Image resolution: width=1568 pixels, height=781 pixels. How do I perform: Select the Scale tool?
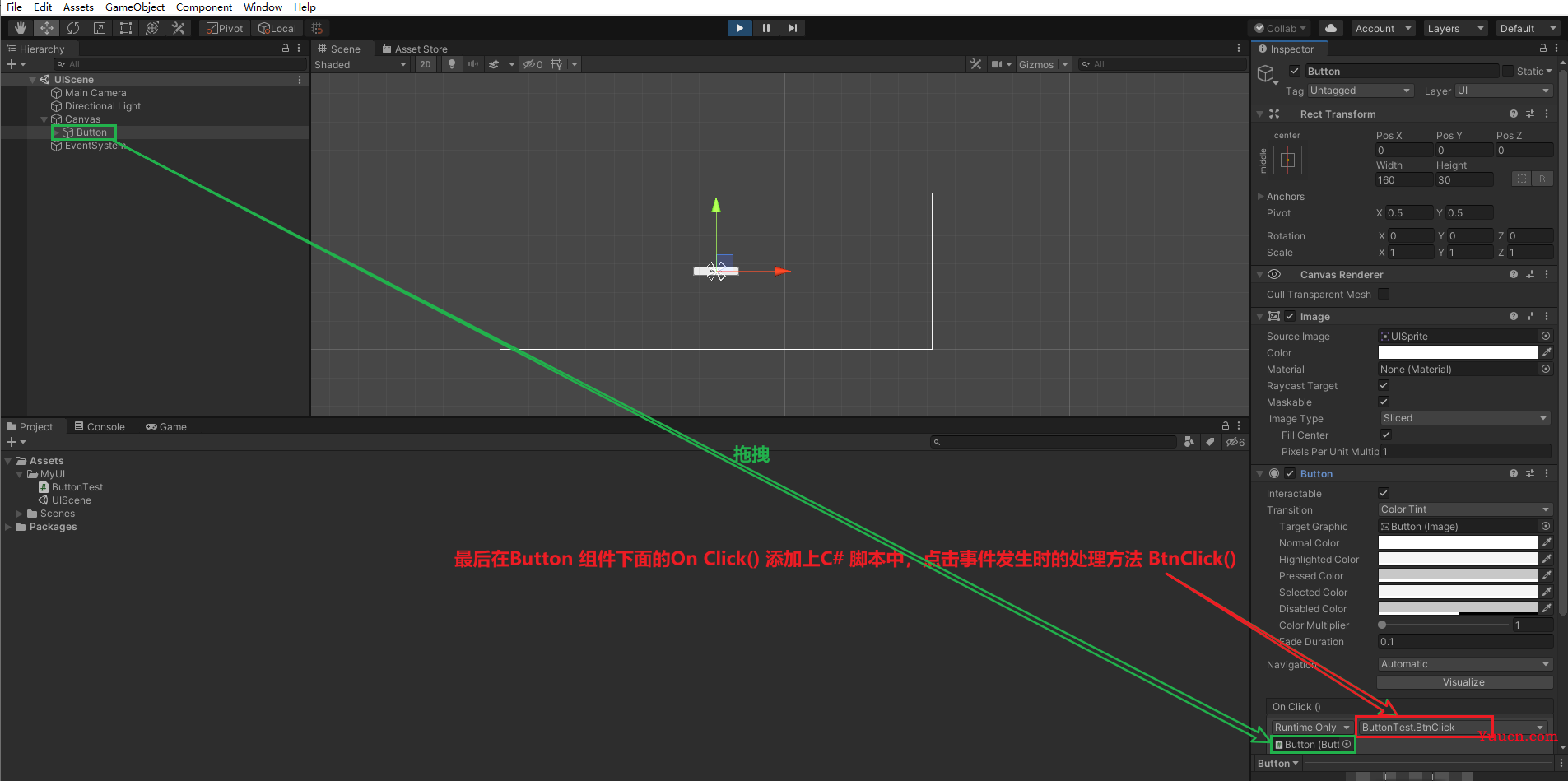click(100, 28)
